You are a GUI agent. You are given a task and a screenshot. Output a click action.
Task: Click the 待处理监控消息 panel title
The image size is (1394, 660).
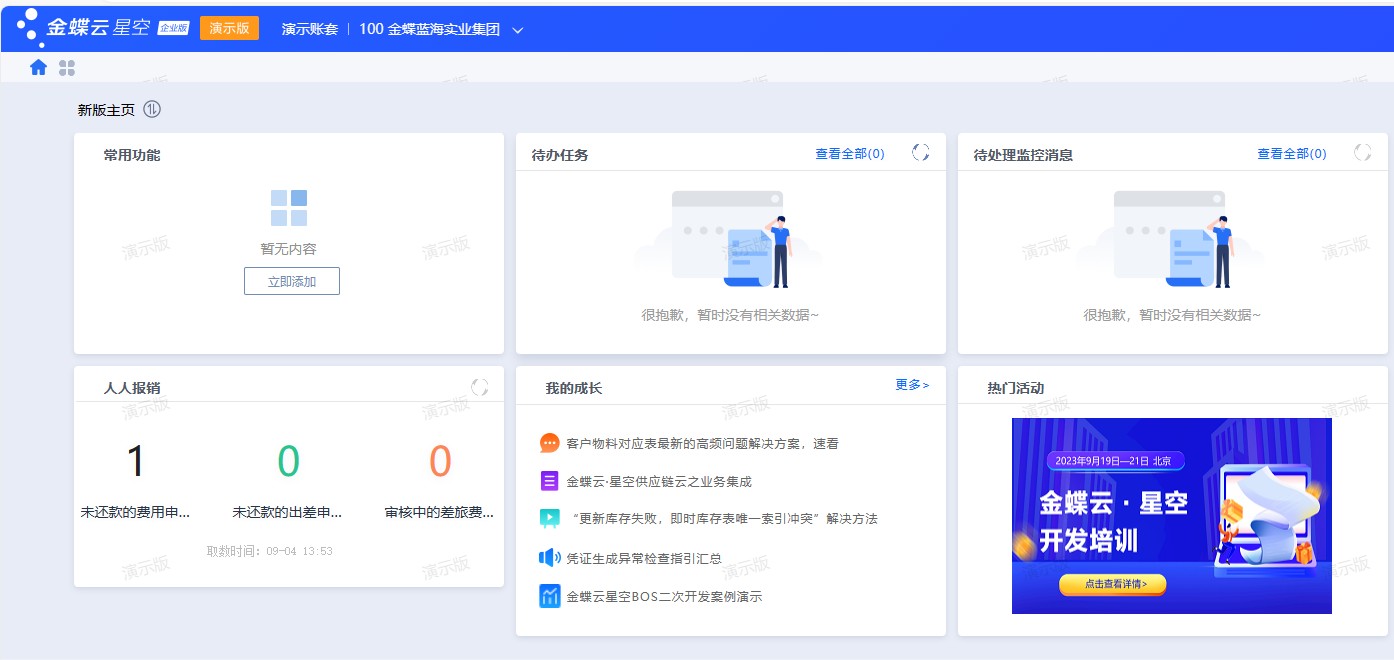(1024, 155)
